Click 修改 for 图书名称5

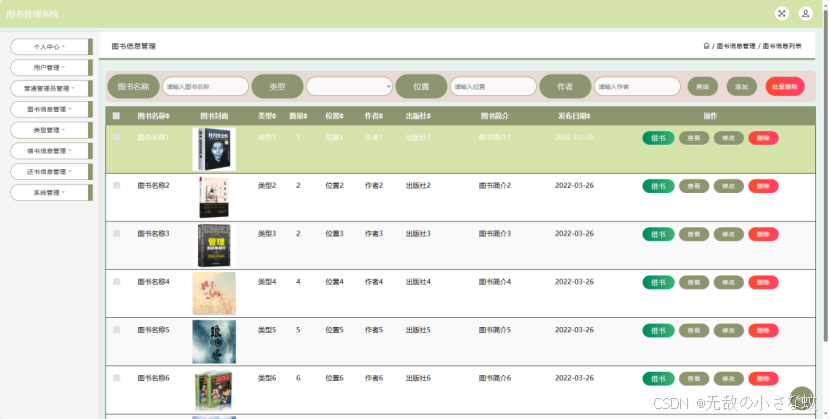729,330
